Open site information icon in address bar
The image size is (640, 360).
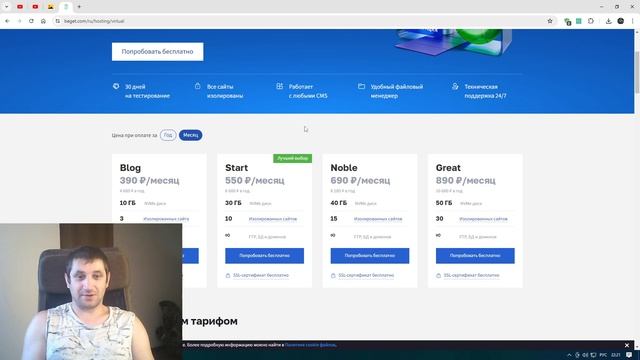point(58,21)
